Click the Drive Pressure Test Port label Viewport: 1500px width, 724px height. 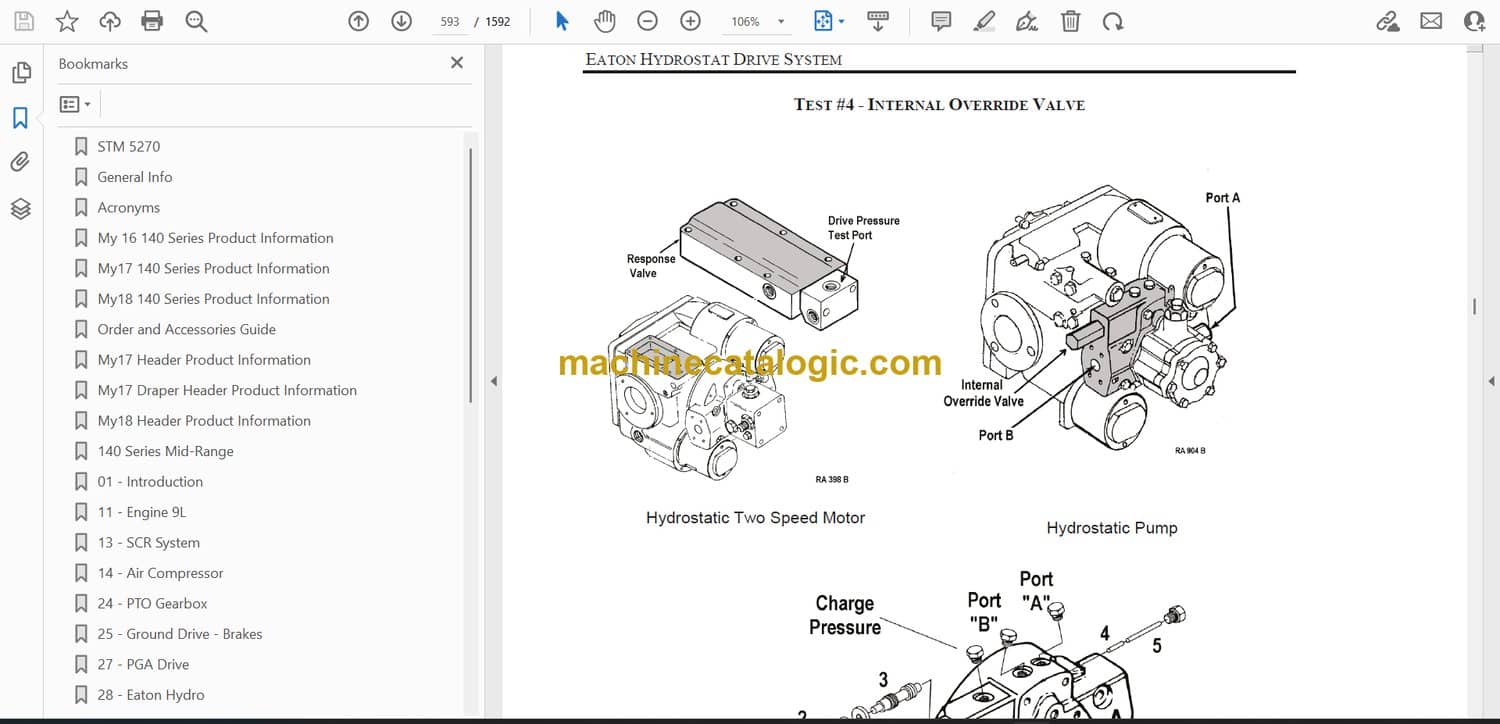point(863,228)
